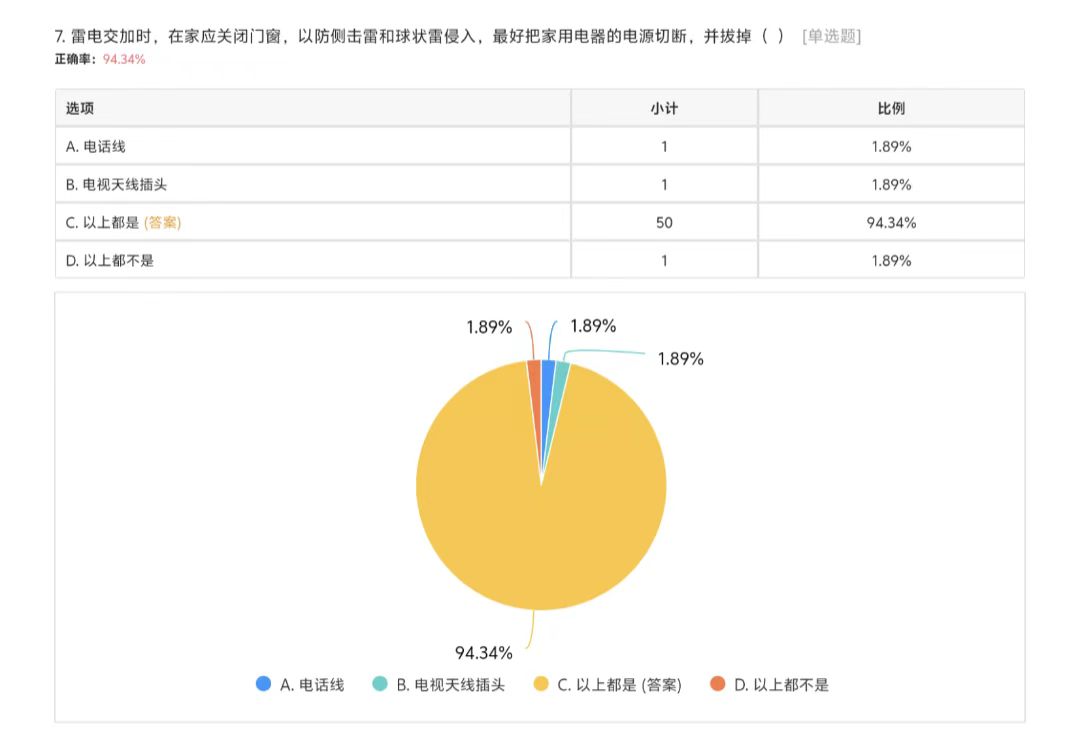Click the yellow legend dot for C. 以上都是
Viewport: 1080px width, 736px height.
coord(541,684)
